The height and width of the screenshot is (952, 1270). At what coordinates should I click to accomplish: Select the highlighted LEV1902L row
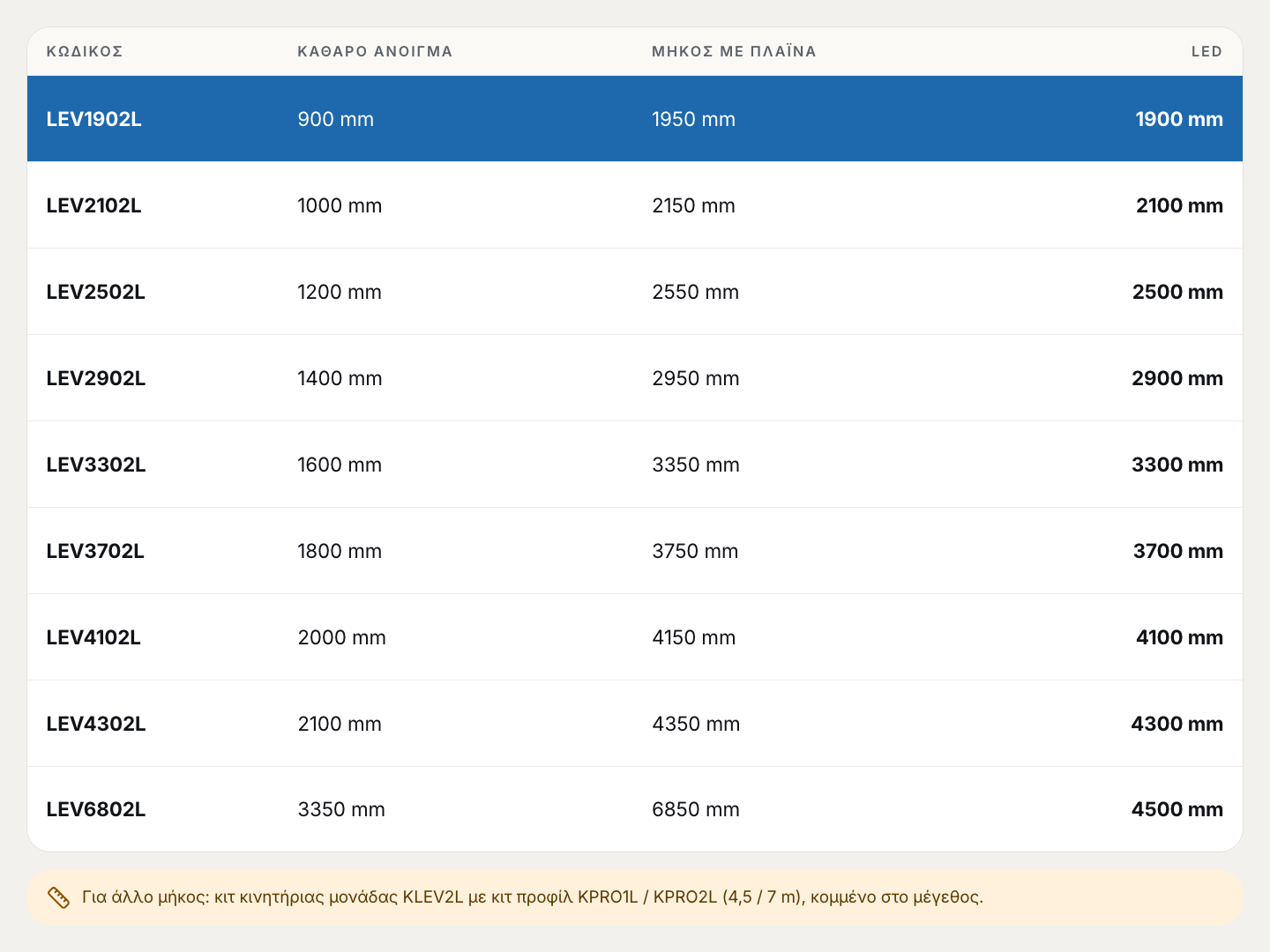click(635, 119)
